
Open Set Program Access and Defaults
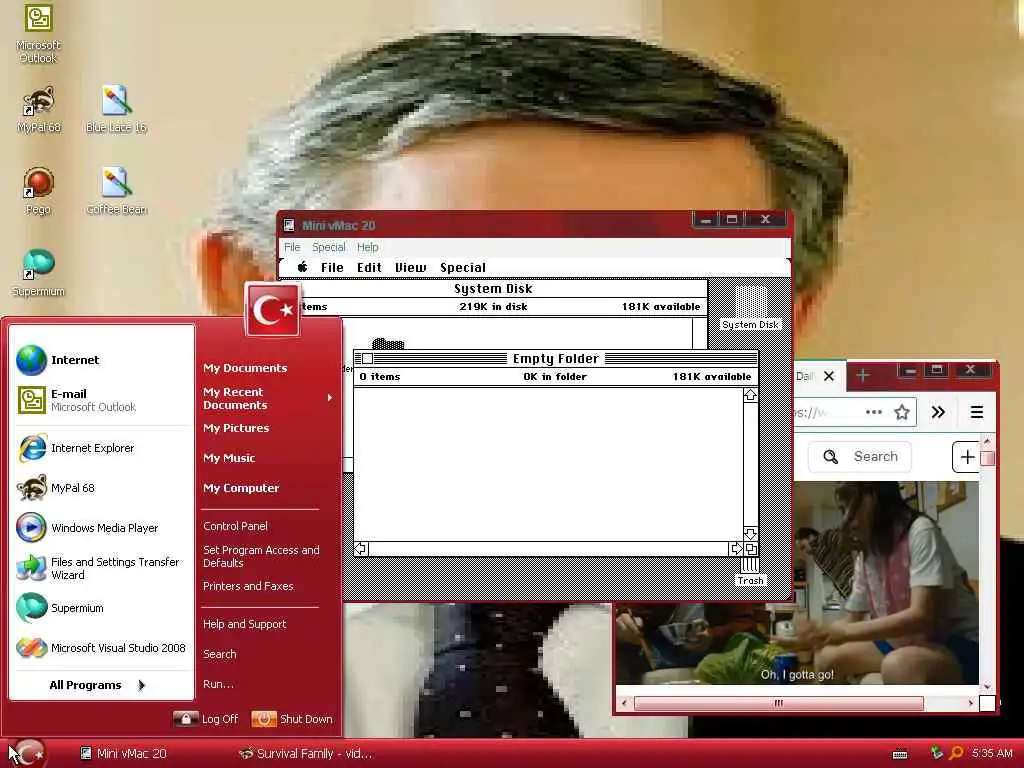click(x=261, y=556)
